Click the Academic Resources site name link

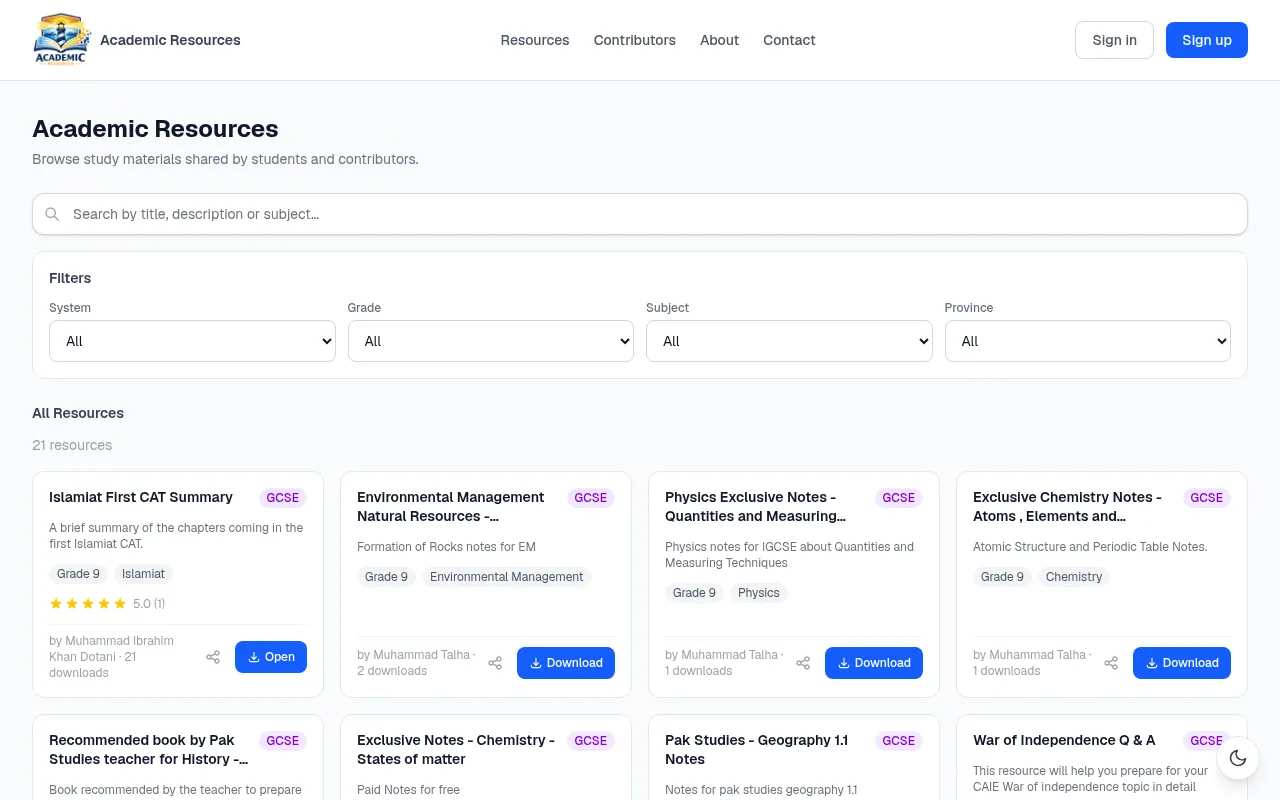click(x=170, y=40)
